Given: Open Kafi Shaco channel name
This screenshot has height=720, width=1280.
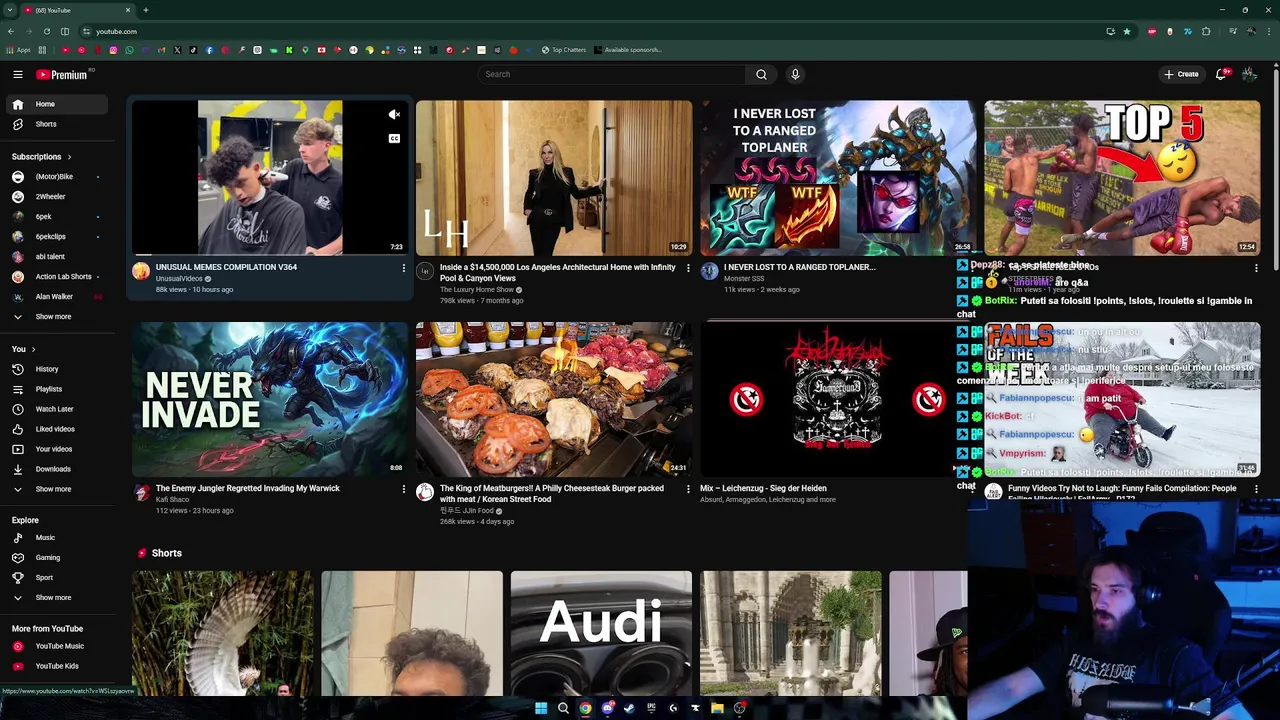Looking at the screenshot, I should pos(172,500).
